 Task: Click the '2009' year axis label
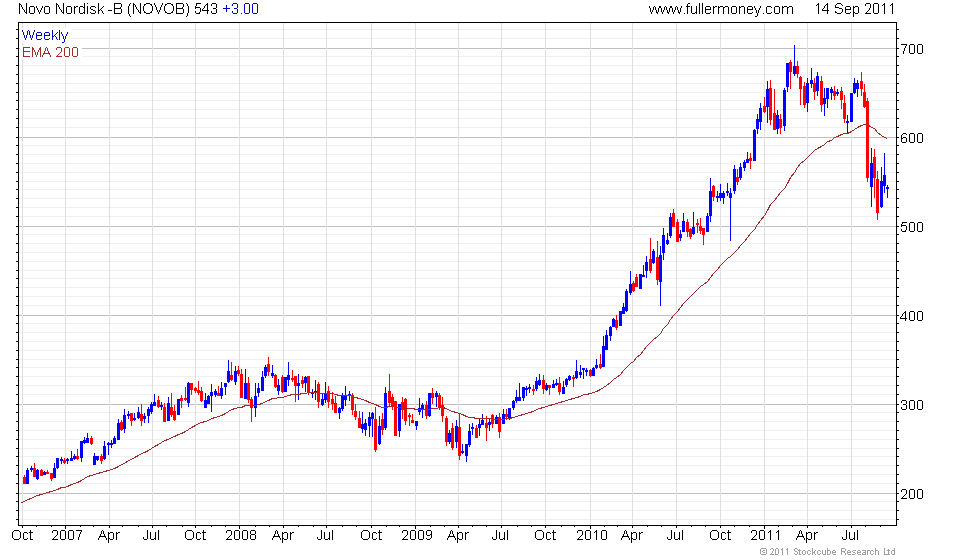(417, 536)
